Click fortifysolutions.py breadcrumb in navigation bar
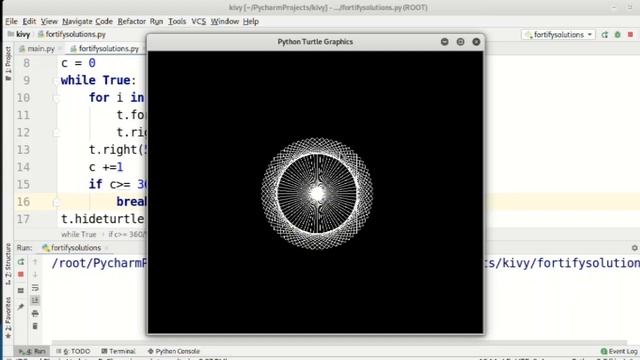The image size is (640, 360). (x=72, y=34)
